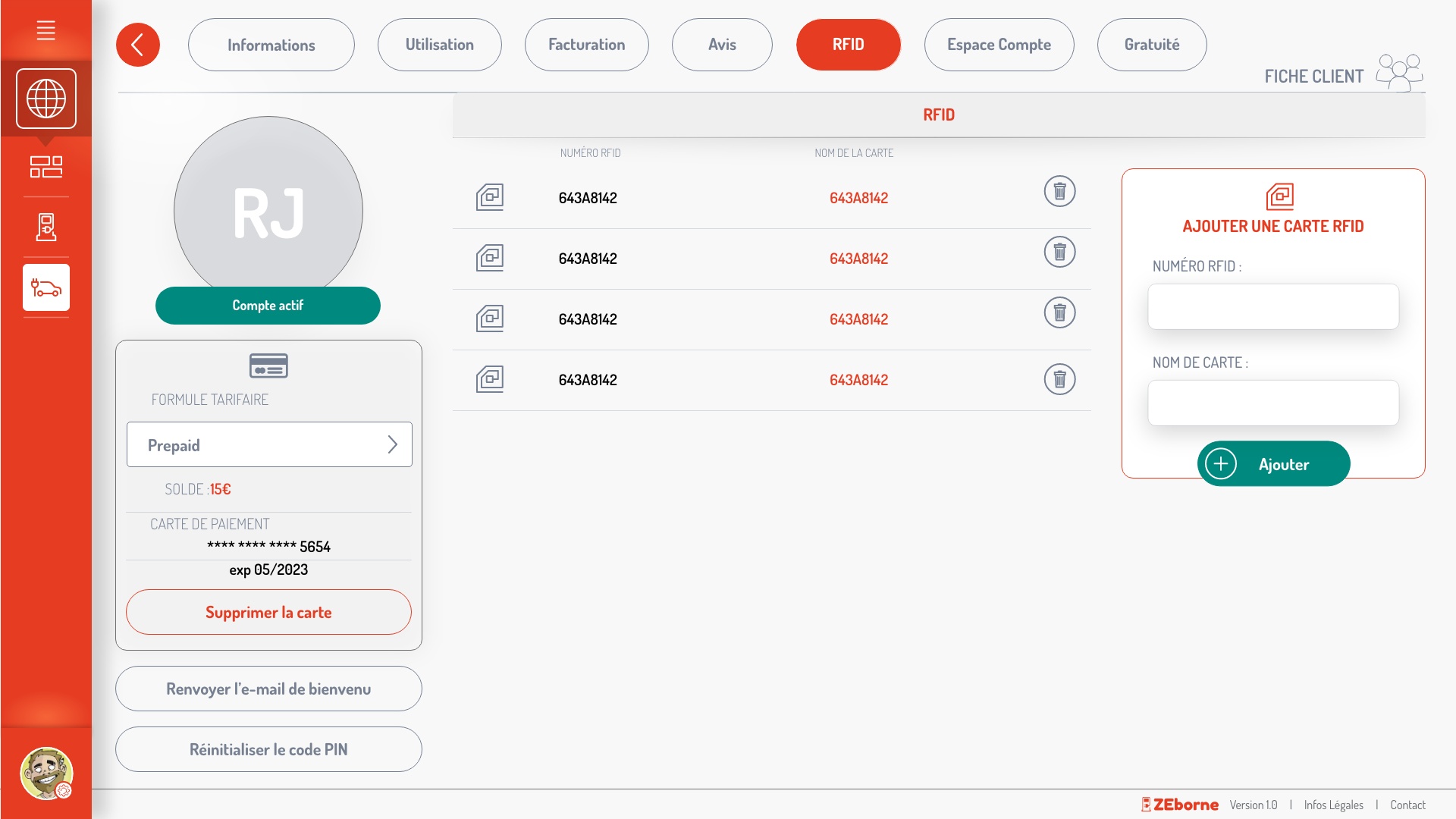
Task: Expand the Prepaid tariff formula selector
Action: [269, 444]
